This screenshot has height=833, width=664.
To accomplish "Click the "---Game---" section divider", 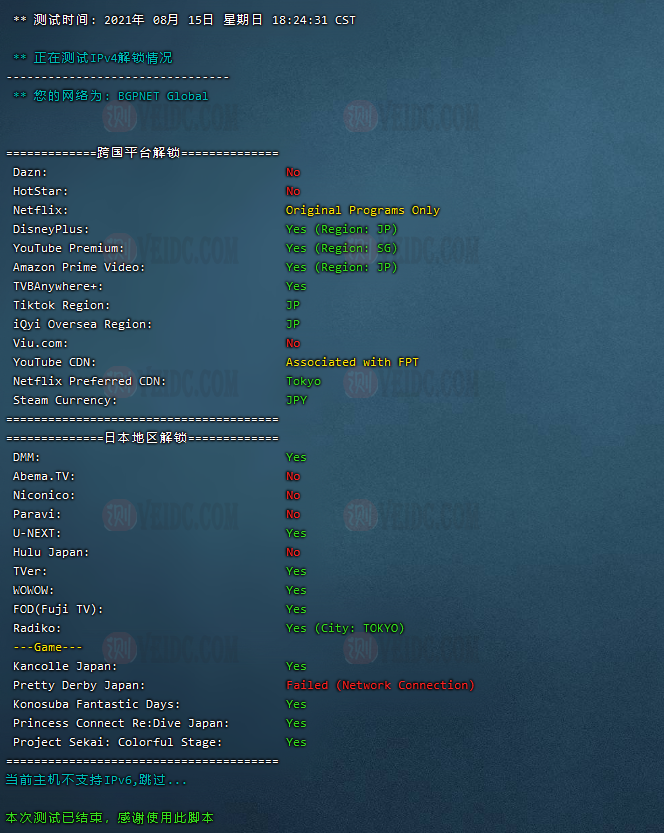I will tap(48, 647).
